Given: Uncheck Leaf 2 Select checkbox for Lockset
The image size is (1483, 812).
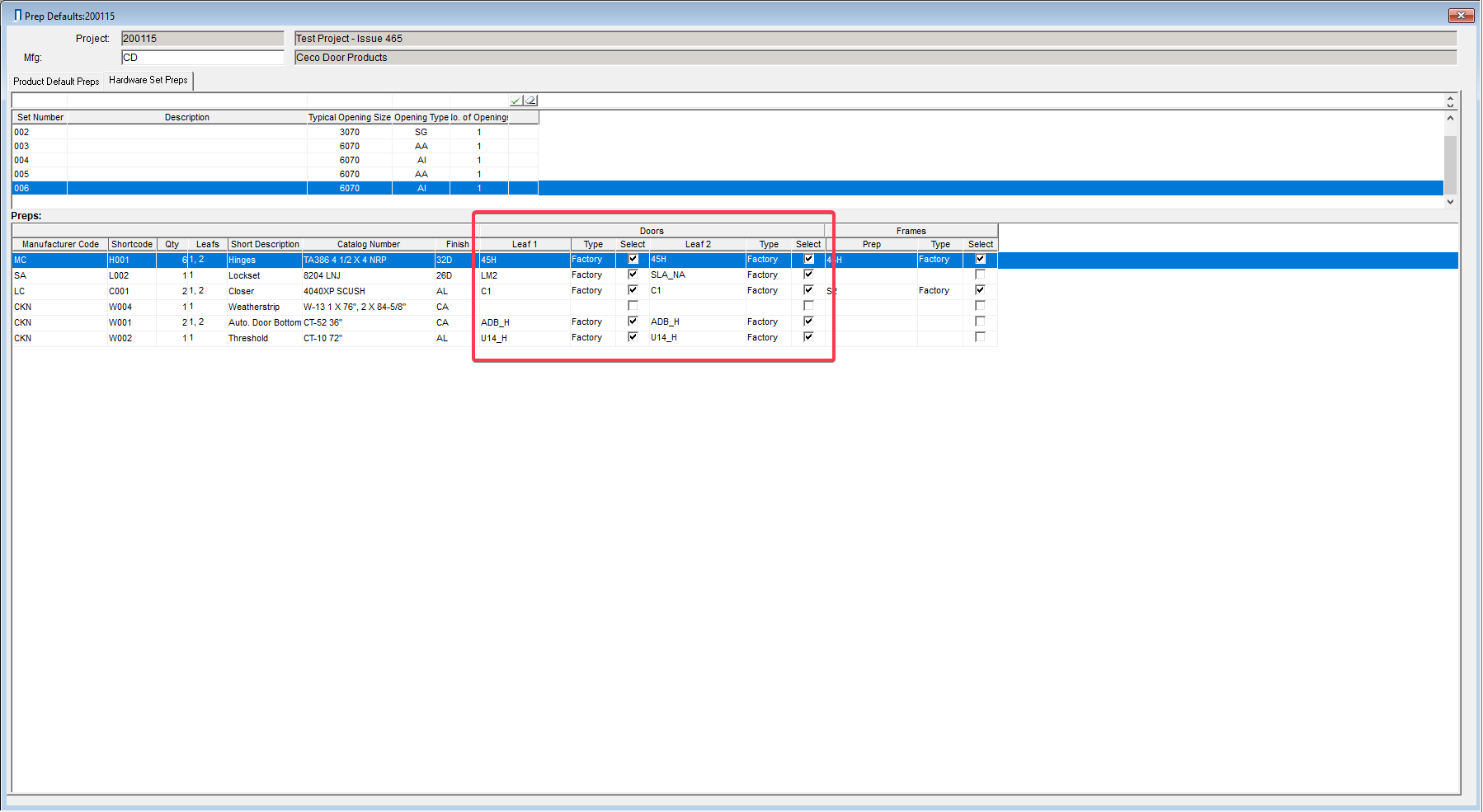Looking at the screenshot, I should pos(808,275).
